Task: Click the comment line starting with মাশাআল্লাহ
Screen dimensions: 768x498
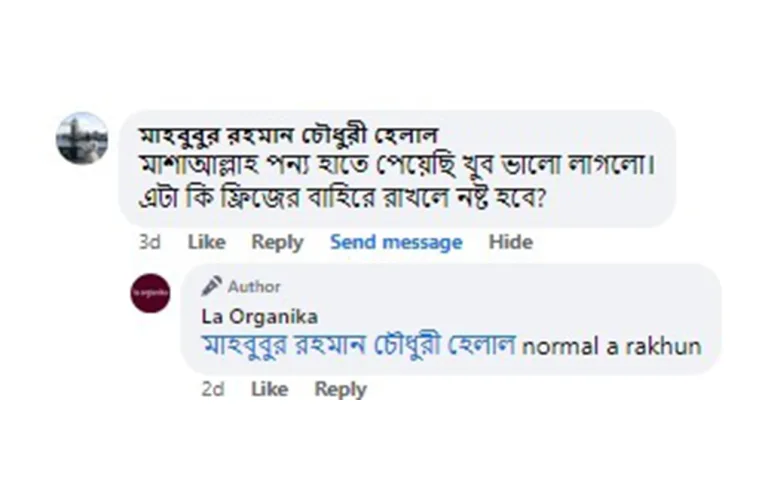Action: (x=393, y=165)
